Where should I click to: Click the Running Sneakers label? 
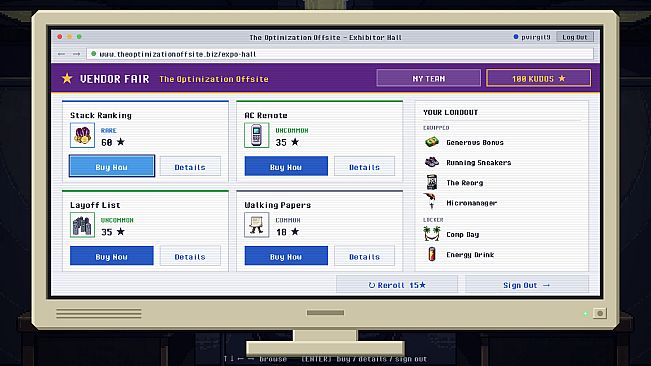pos(479,162)
